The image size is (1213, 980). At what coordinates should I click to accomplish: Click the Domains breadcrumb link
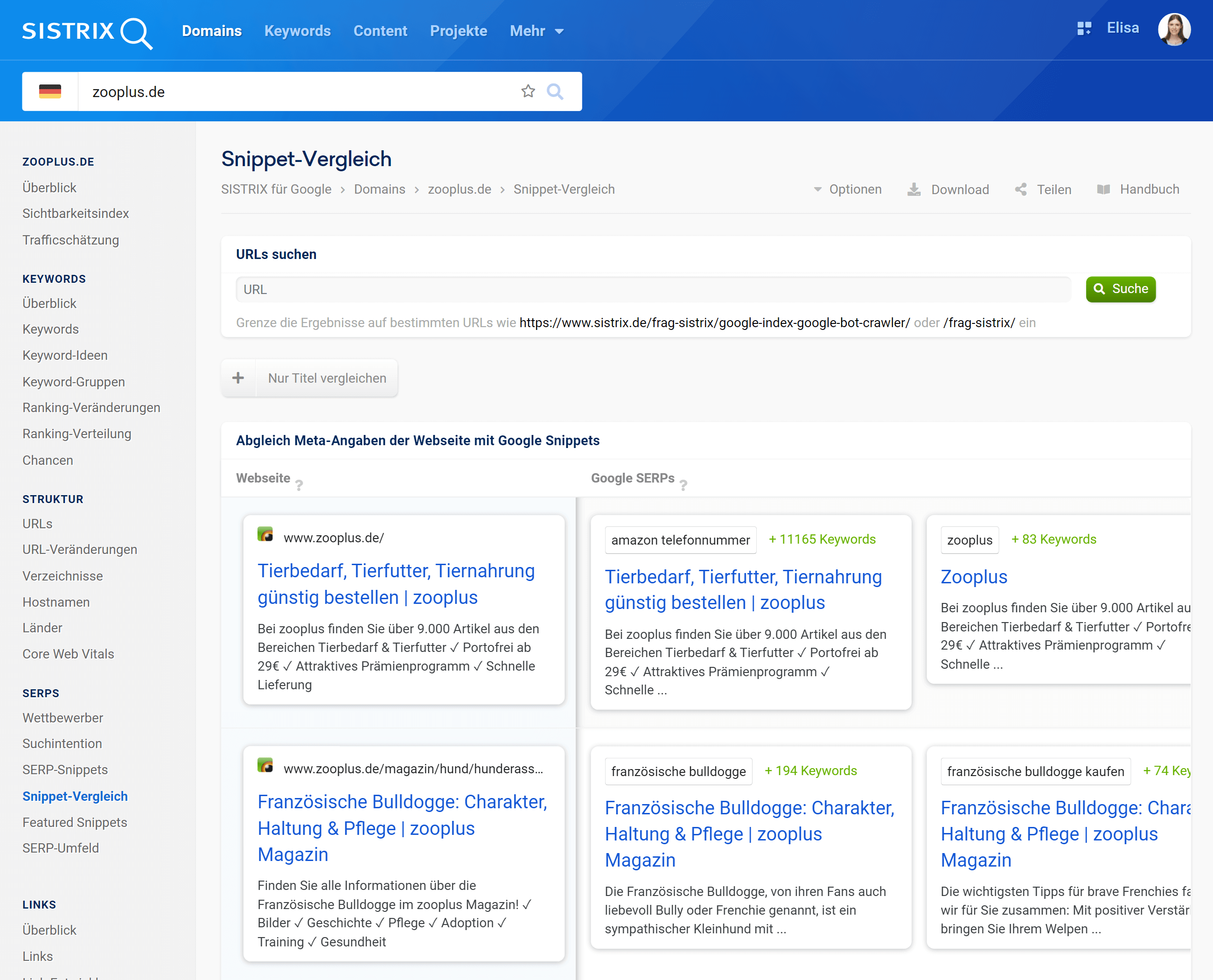click(379, 189)
